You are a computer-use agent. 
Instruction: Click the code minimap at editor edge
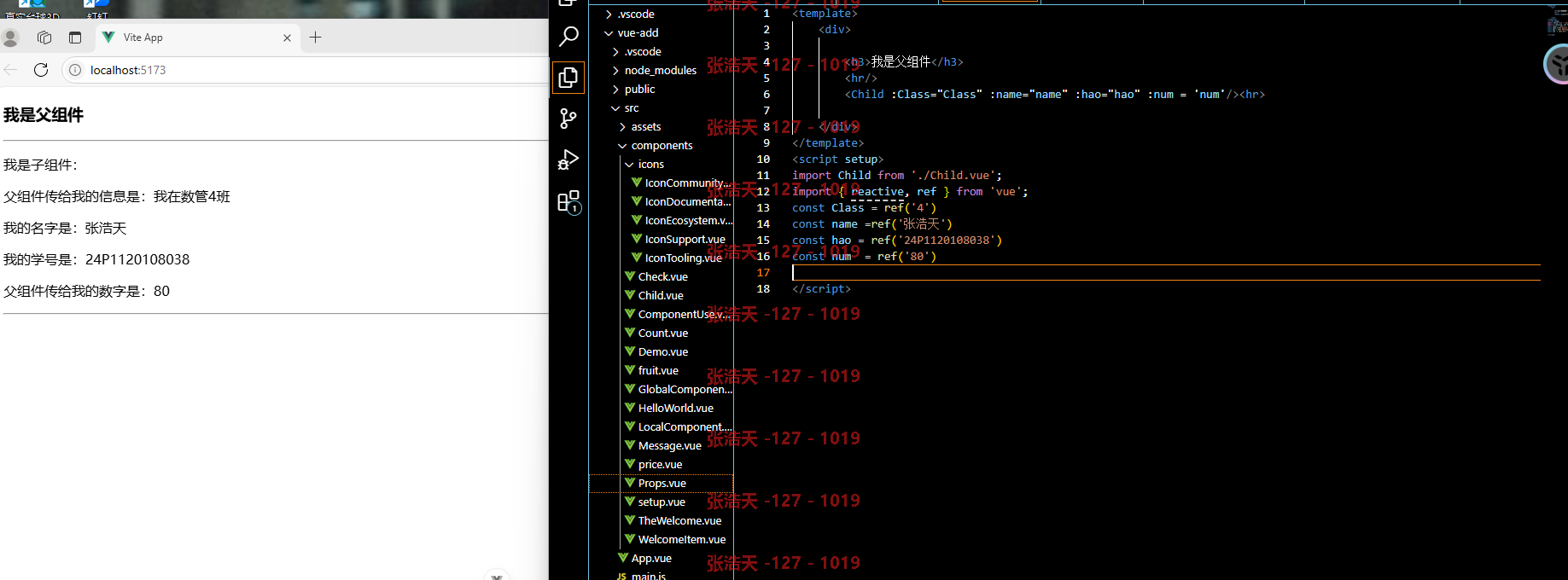(1555, 22)
